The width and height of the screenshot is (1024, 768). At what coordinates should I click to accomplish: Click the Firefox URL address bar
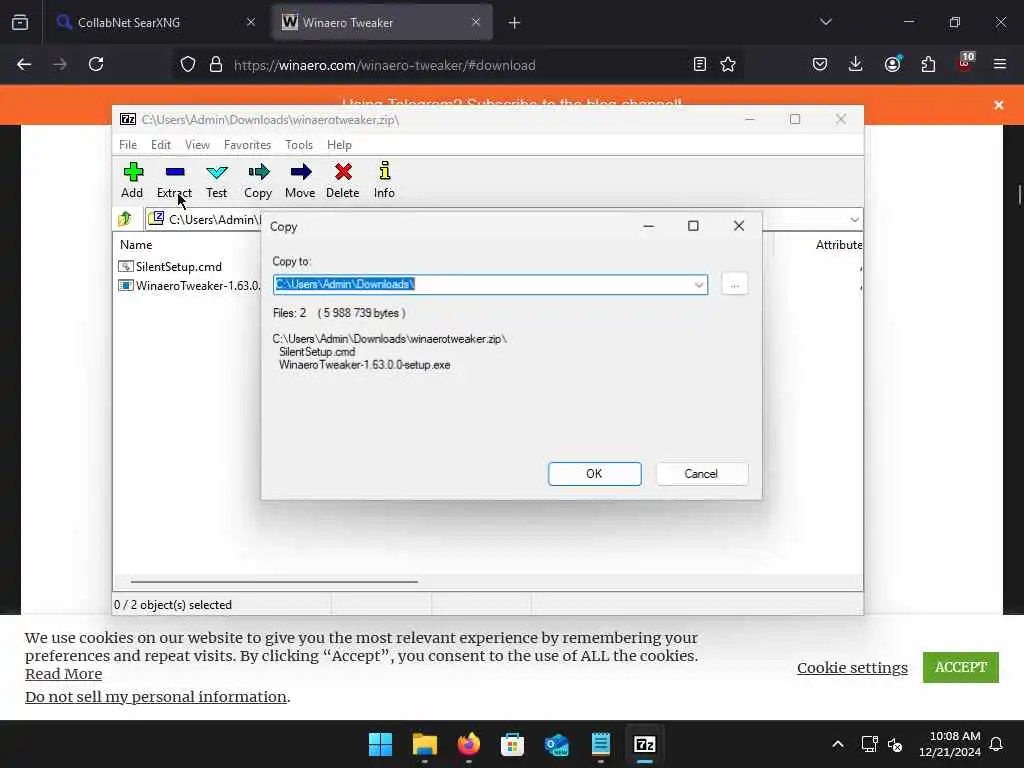click(x=457, y=65)
